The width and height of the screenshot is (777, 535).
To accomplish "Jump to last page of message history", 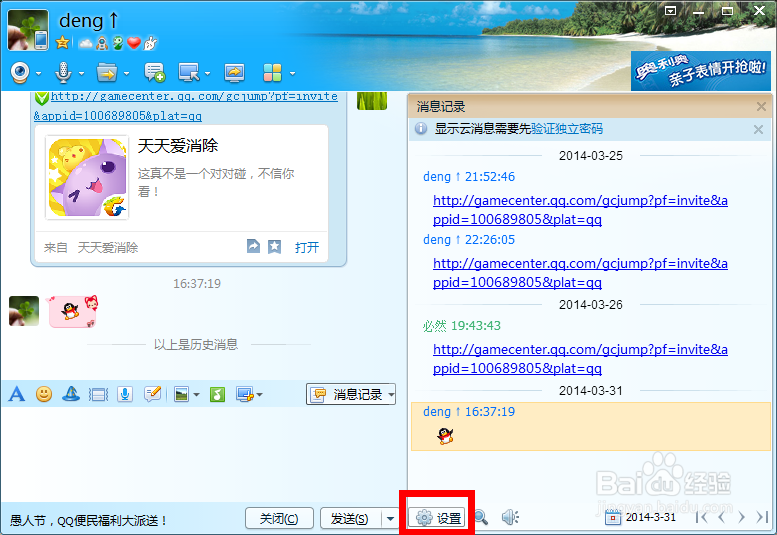I will [x=762, y=518].
